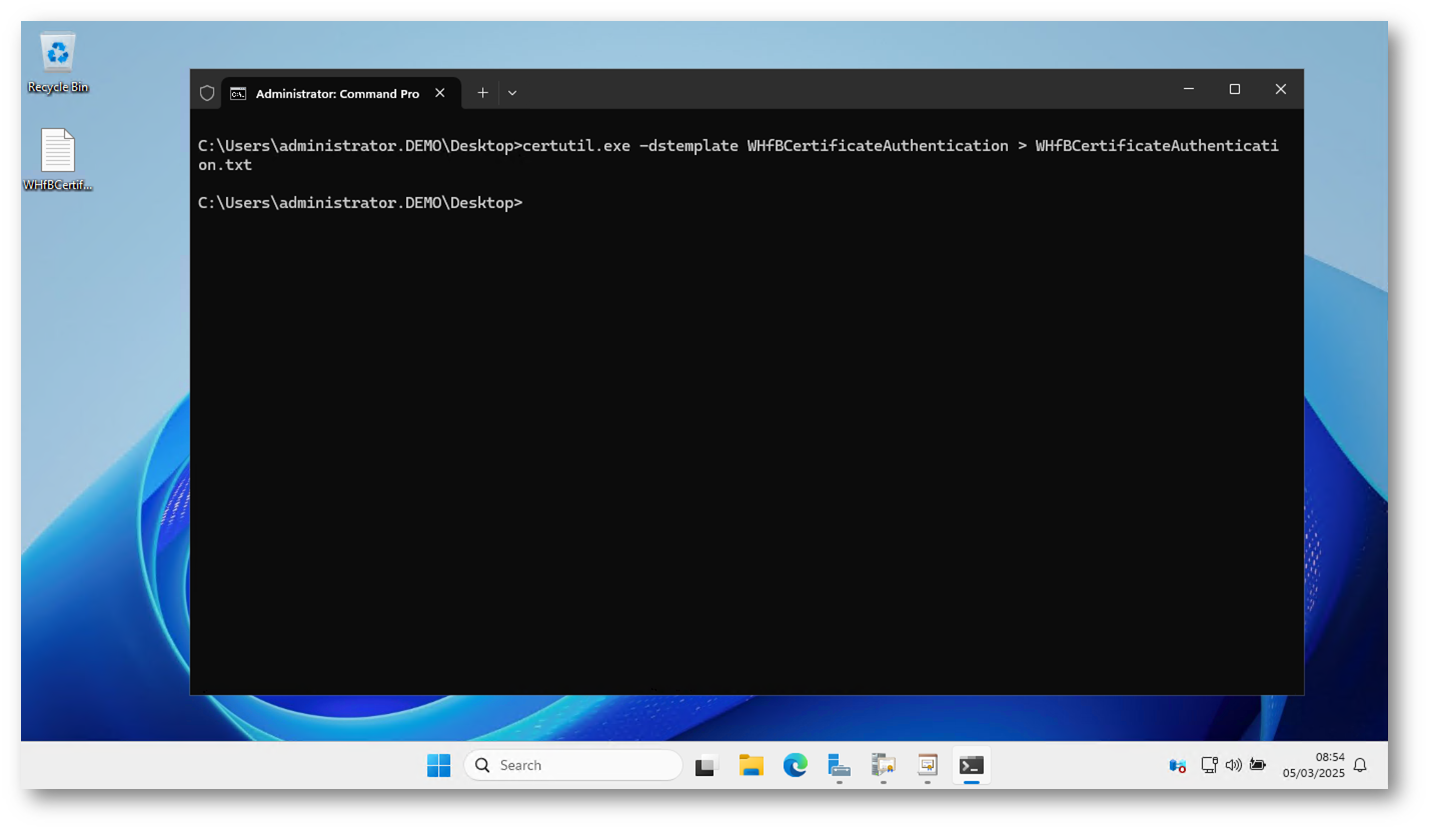This screenshot has width=1430, height=831.
Task: Show notifications via the bell icon
Action: pos(1360,765)
